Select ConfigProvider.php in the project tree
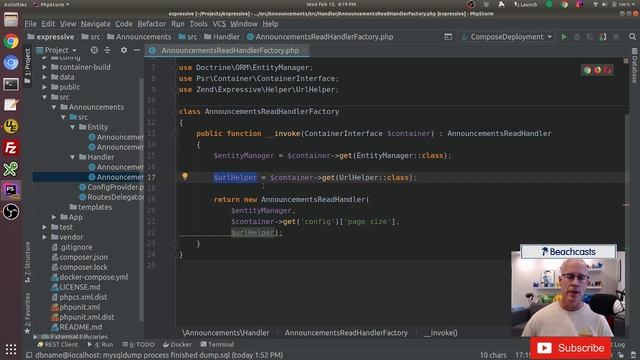 (111, 187)
